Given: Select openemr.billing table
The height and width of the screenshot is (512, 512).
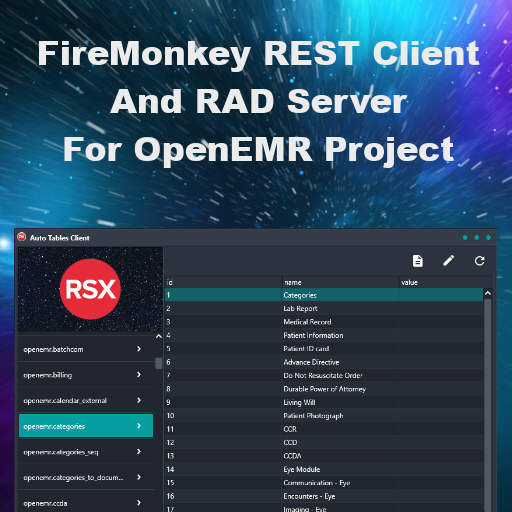Looking at the screenshot, I should [x=86, y=375].
